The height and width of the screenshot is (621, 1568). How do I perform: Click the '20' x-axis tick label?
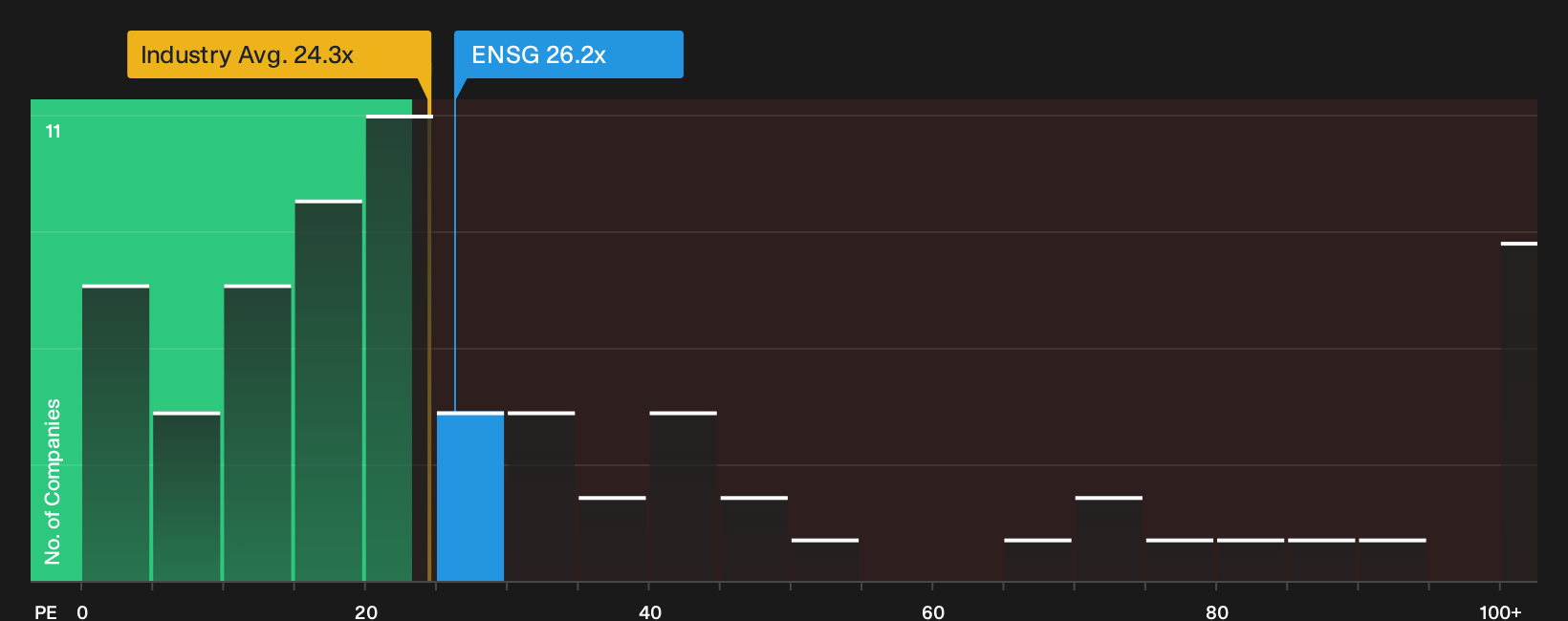(x=366, y=612)
